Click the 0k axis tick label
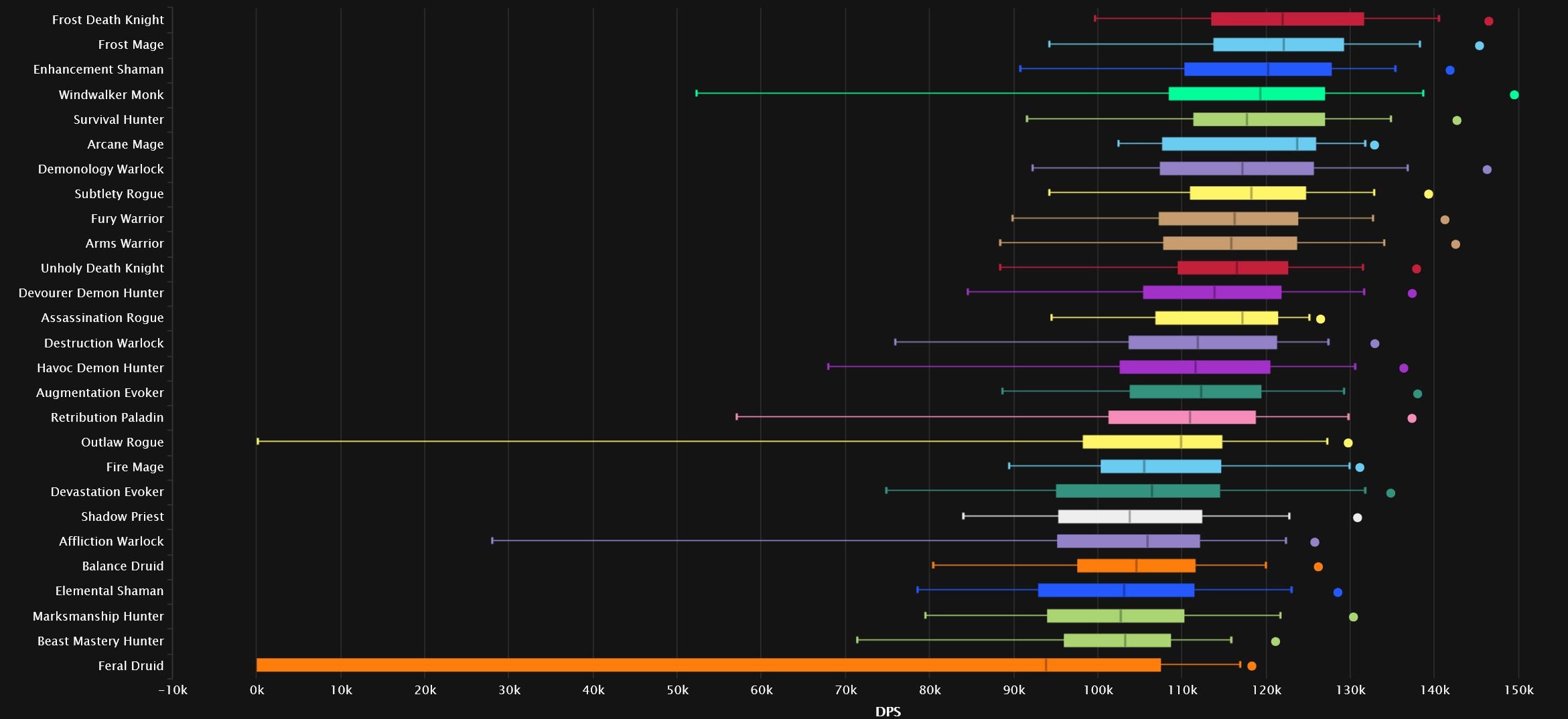The image size is (1568, 719). pos(257,690)
